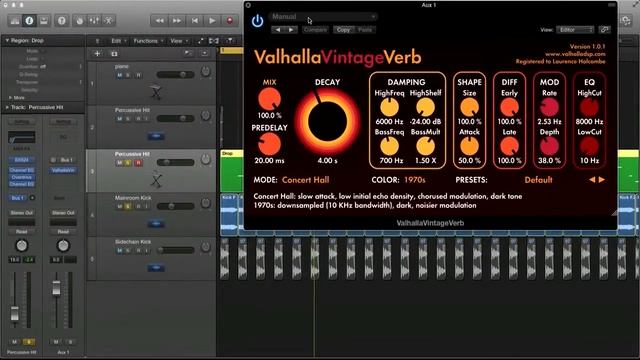Toggle plugin bypass power button
640x360 pixels.
[257, 21]
